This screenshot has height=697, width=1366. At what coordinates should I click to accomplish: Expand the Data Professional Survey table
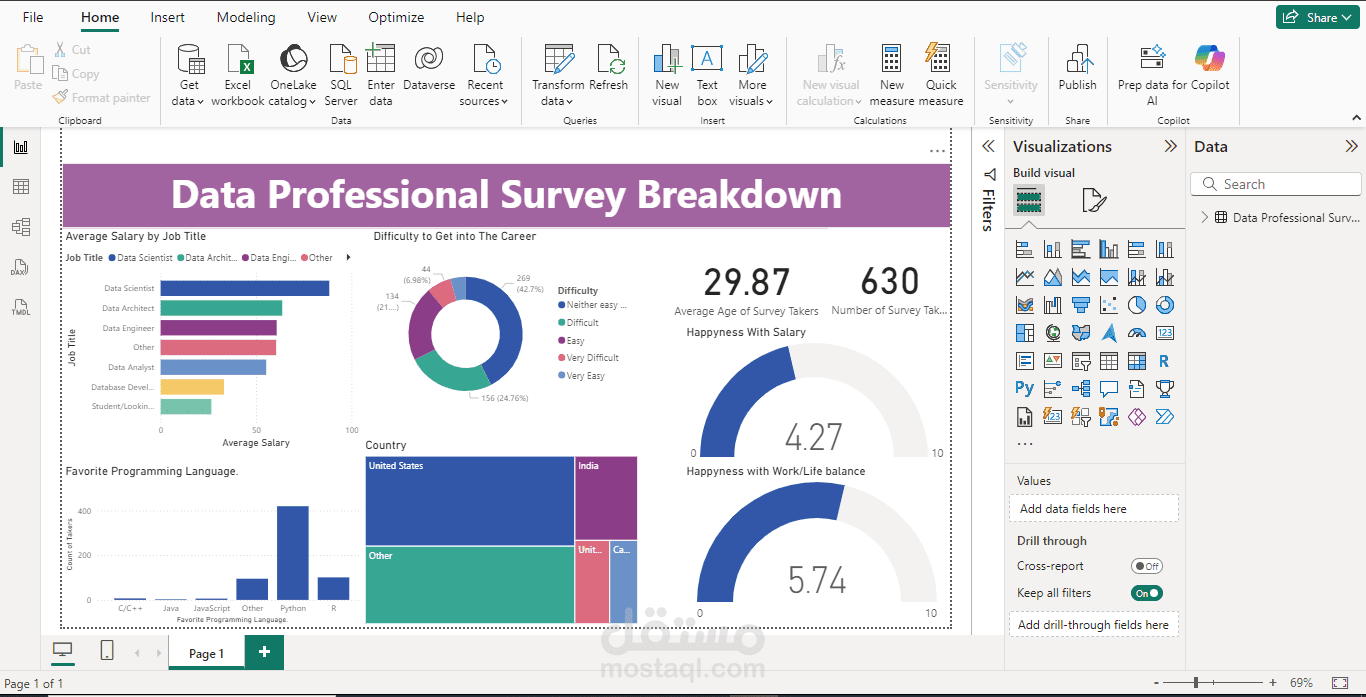pyautogui.click(x=1204, y=217)
